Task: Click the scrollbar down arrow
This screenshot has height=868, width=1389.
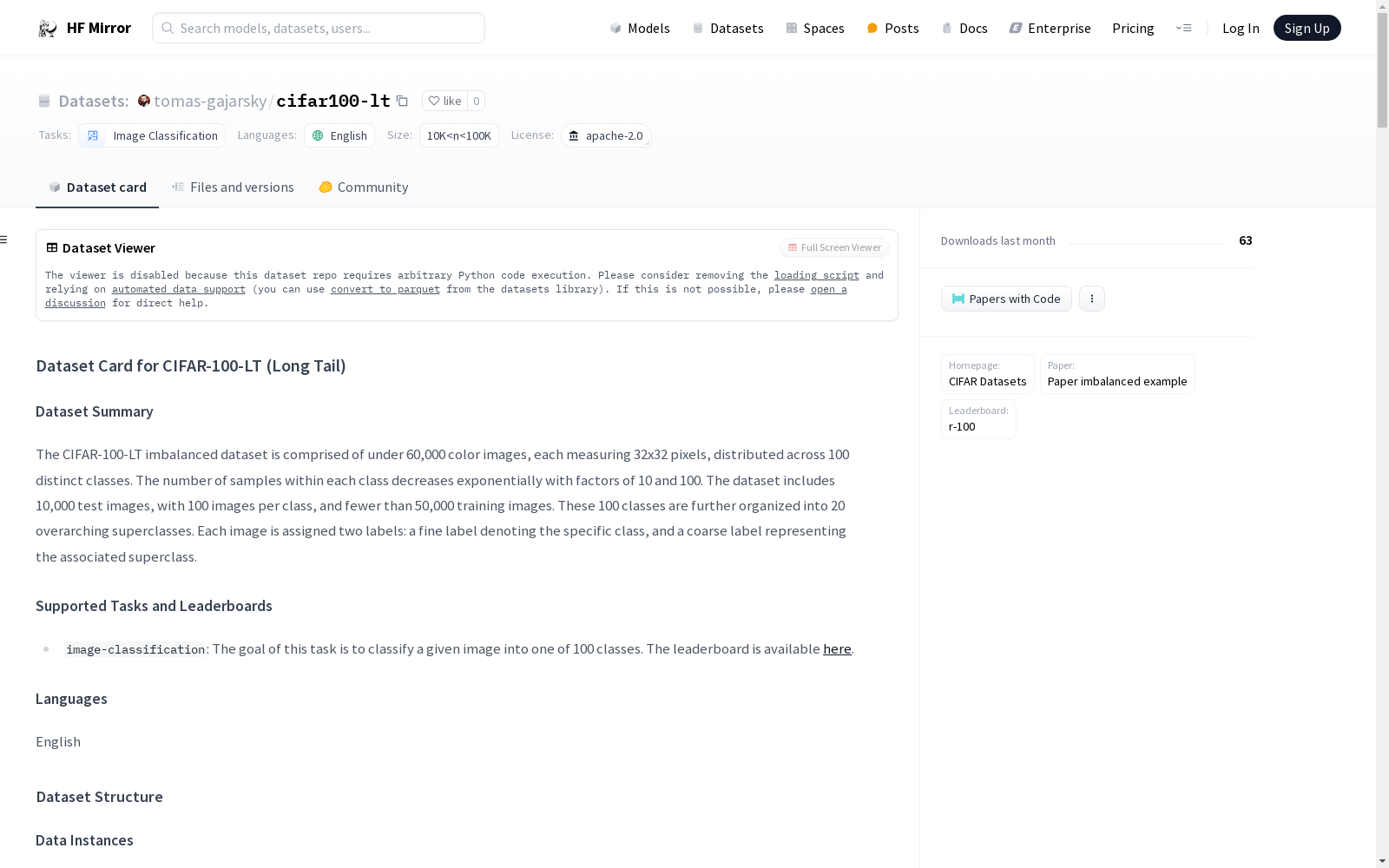Action: (x=1382, y=860)
